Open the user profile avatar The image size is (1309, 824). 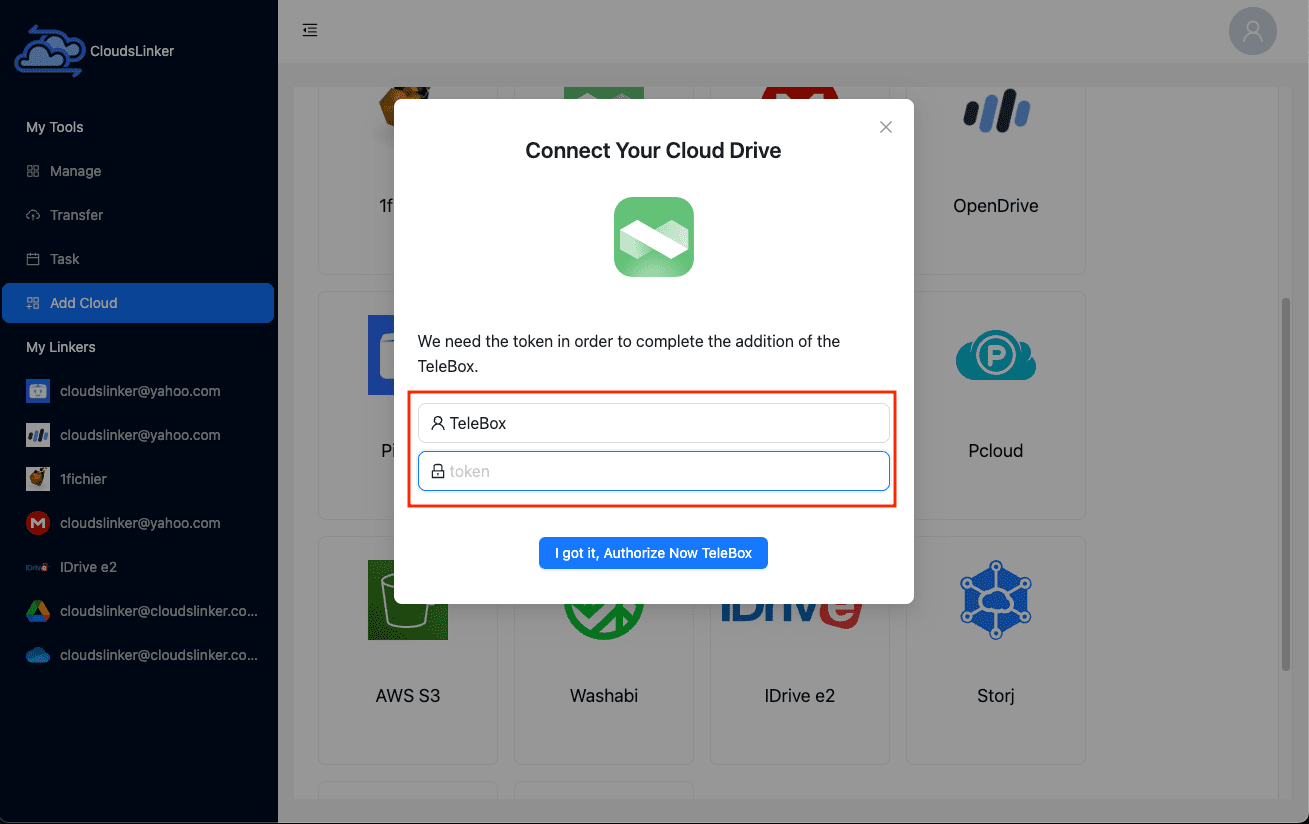click(1252, 31)
